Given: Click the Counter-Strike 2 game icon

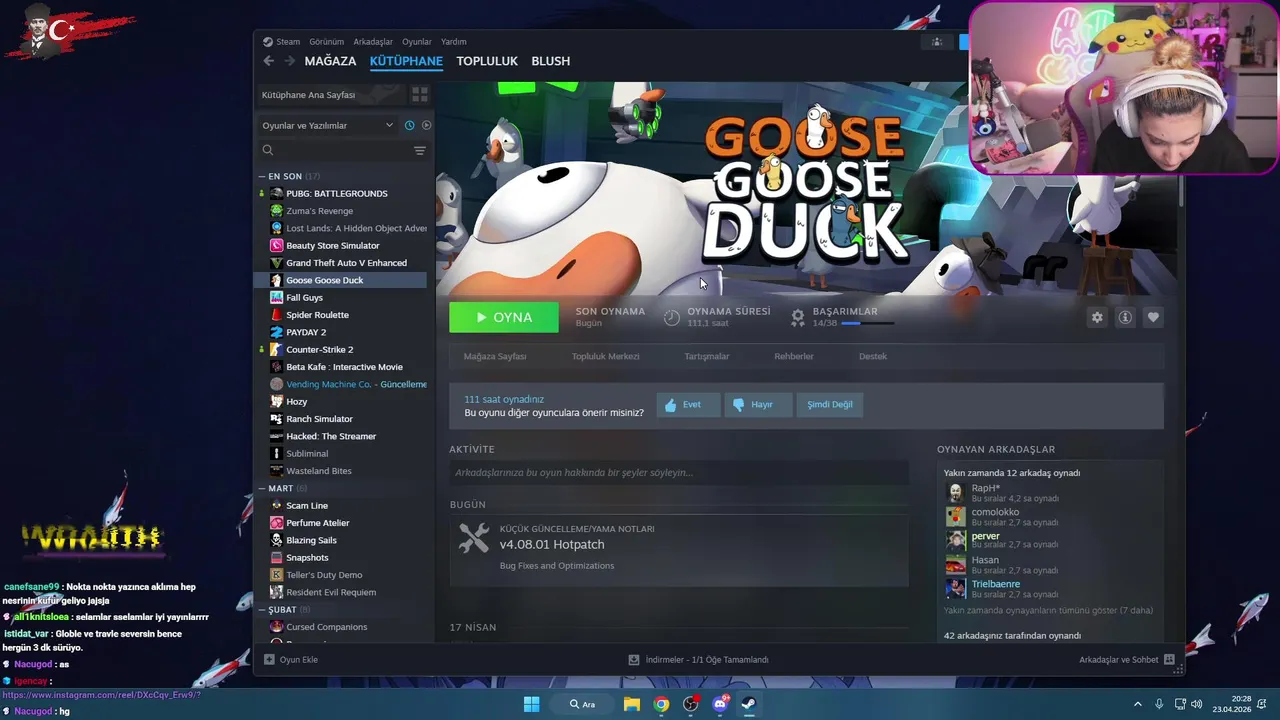Looking at the screenshot, I should point(277,349).
